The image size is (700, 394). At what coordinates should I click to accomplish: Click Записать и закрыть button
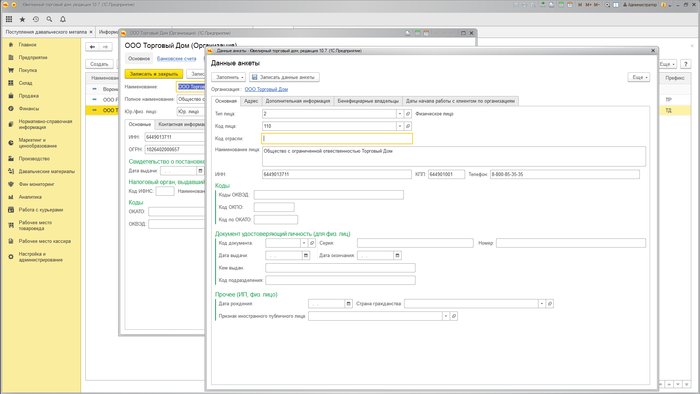point(154,74)
